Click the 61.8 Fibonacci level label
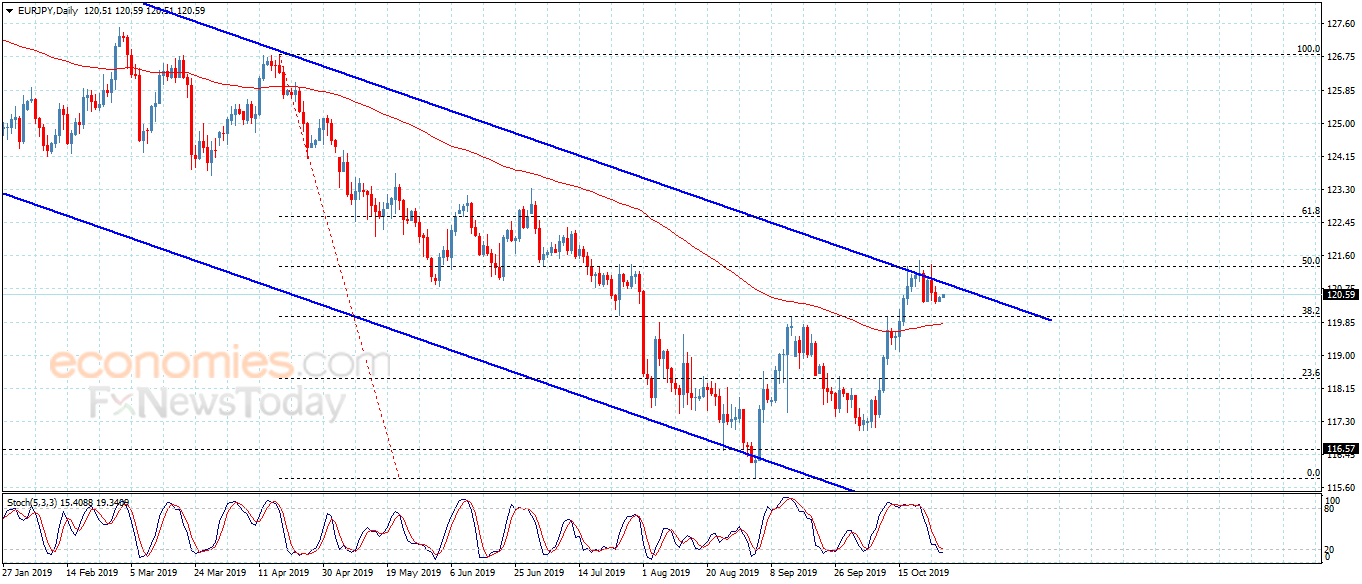The width and height of the screenshot is (1362, 584). coord(1311,211)
